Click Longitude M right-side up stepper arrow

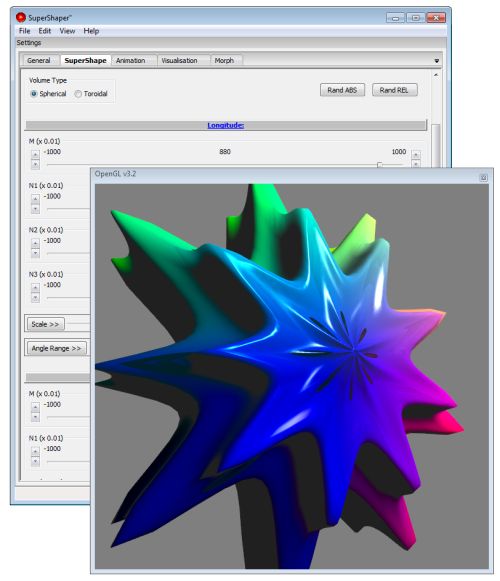click(x=416, y=154)
